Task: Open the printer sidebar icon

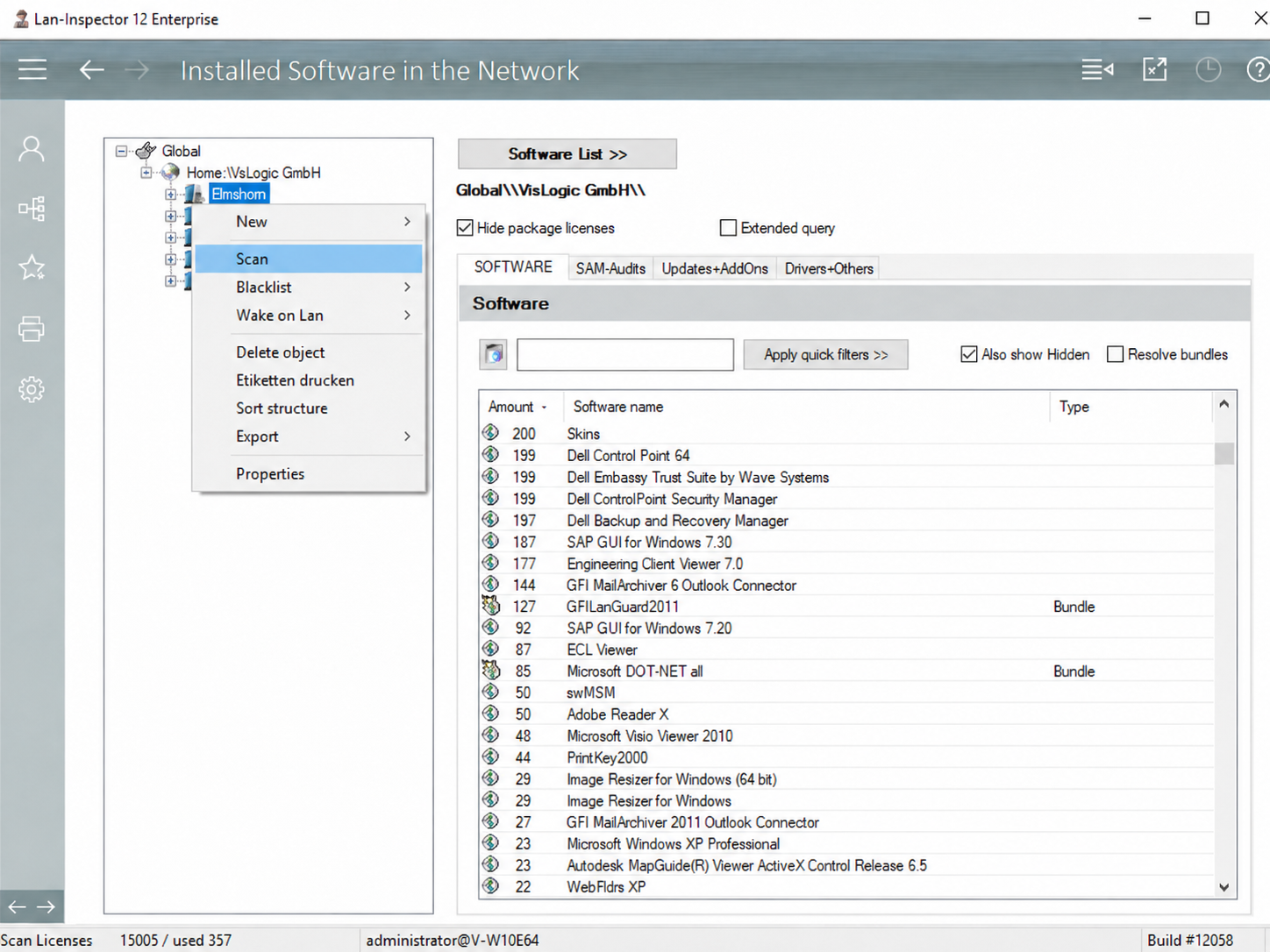Action: 32,329
